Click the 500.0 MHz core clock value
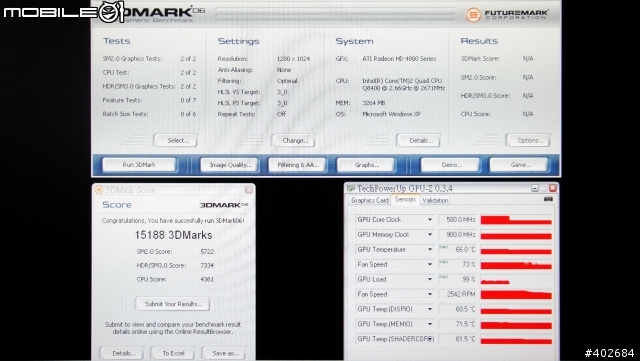The image size is (640, 361). (460, 220)
